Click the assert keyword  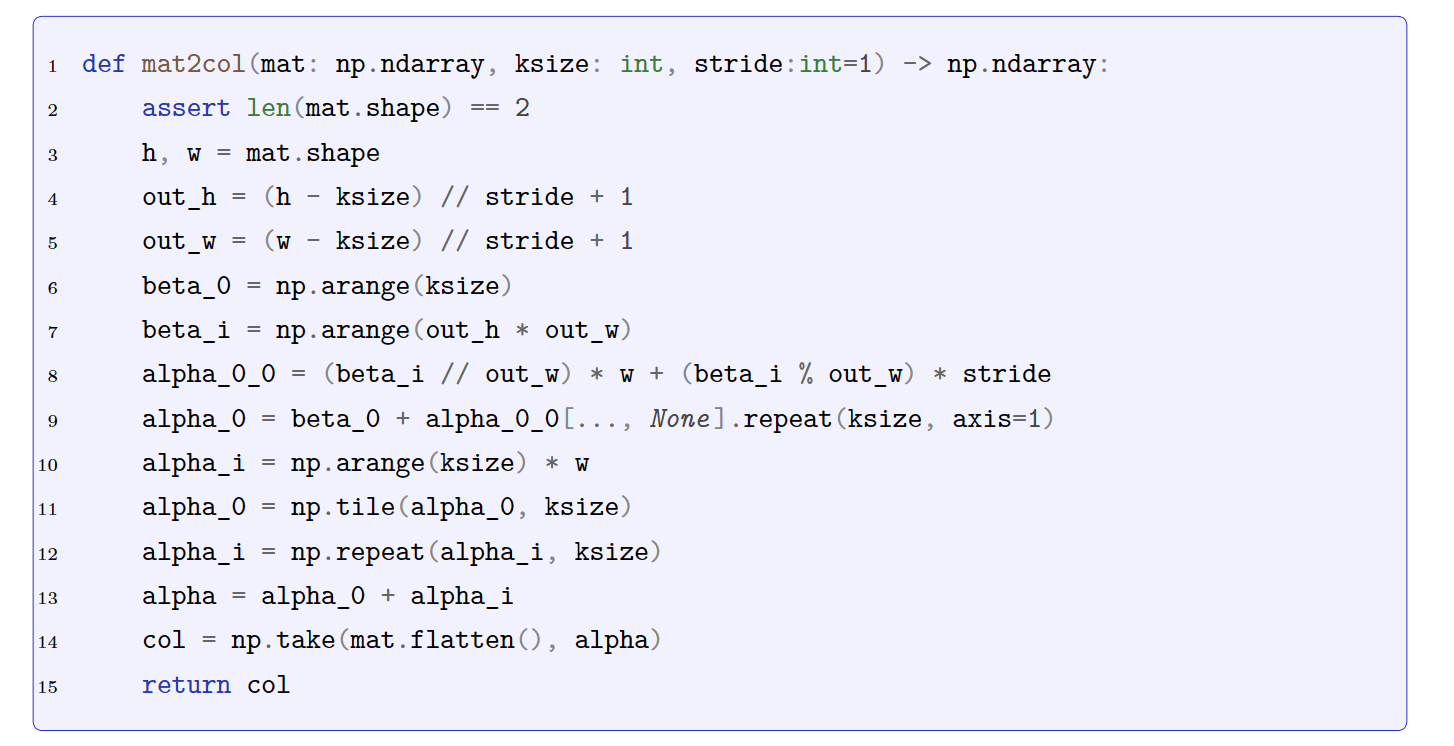coord(186,109)
